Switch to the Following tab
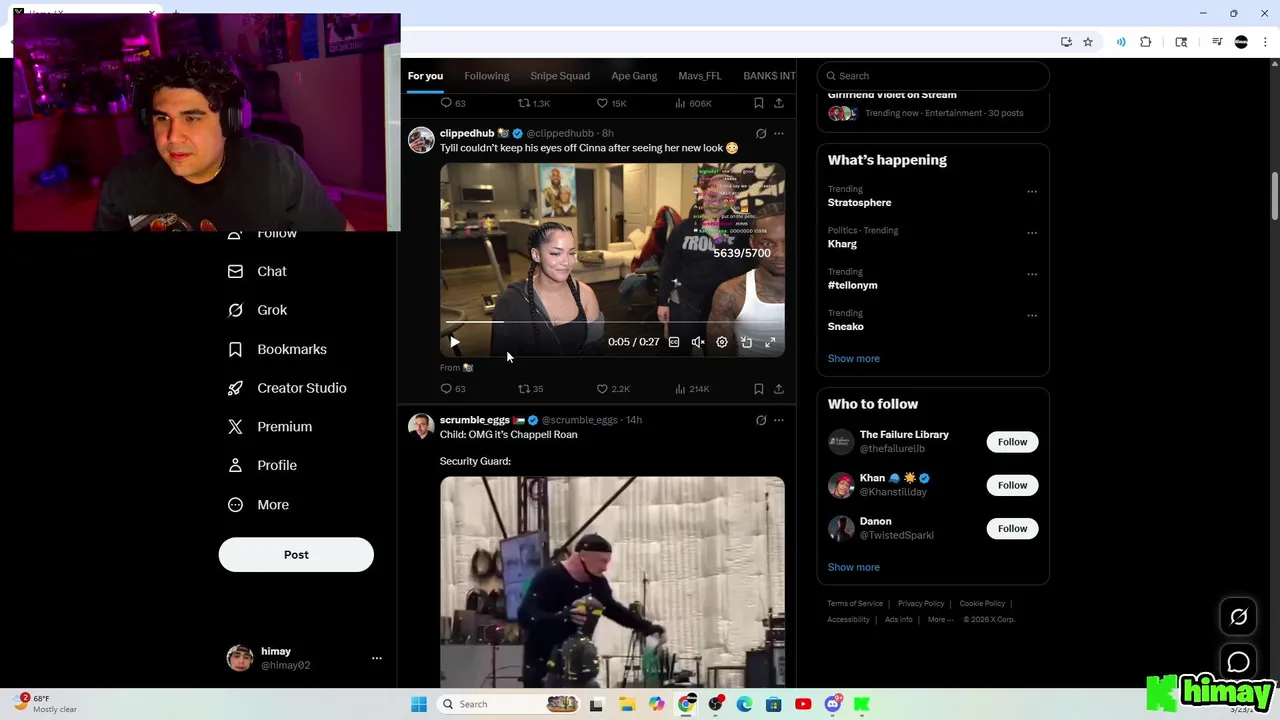1280x720 pixels. [x=487, y=76]
